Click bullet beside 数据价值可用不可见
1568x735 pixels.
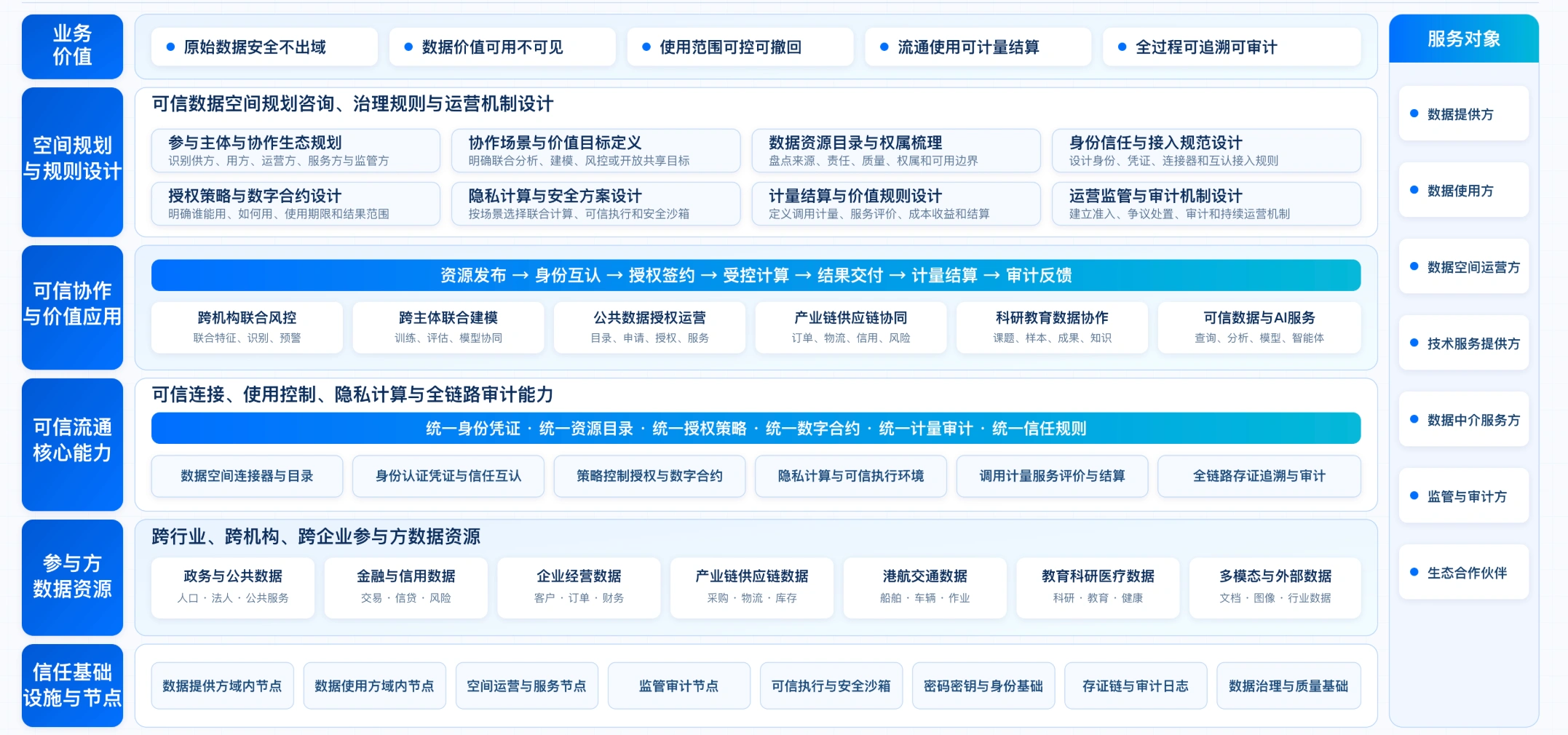pos(408,47)
